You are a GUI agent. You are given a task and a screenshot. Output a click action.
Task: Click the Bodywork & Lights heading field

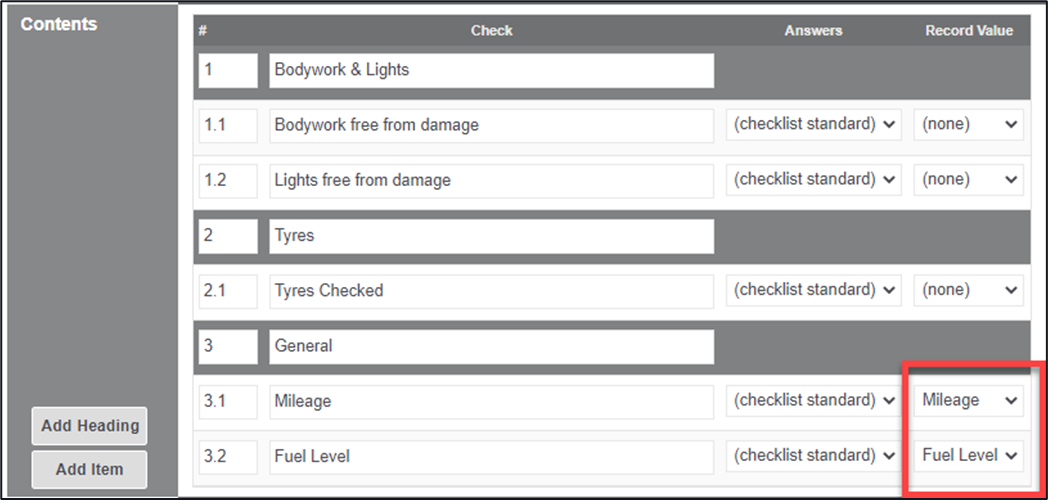point(491,70)
